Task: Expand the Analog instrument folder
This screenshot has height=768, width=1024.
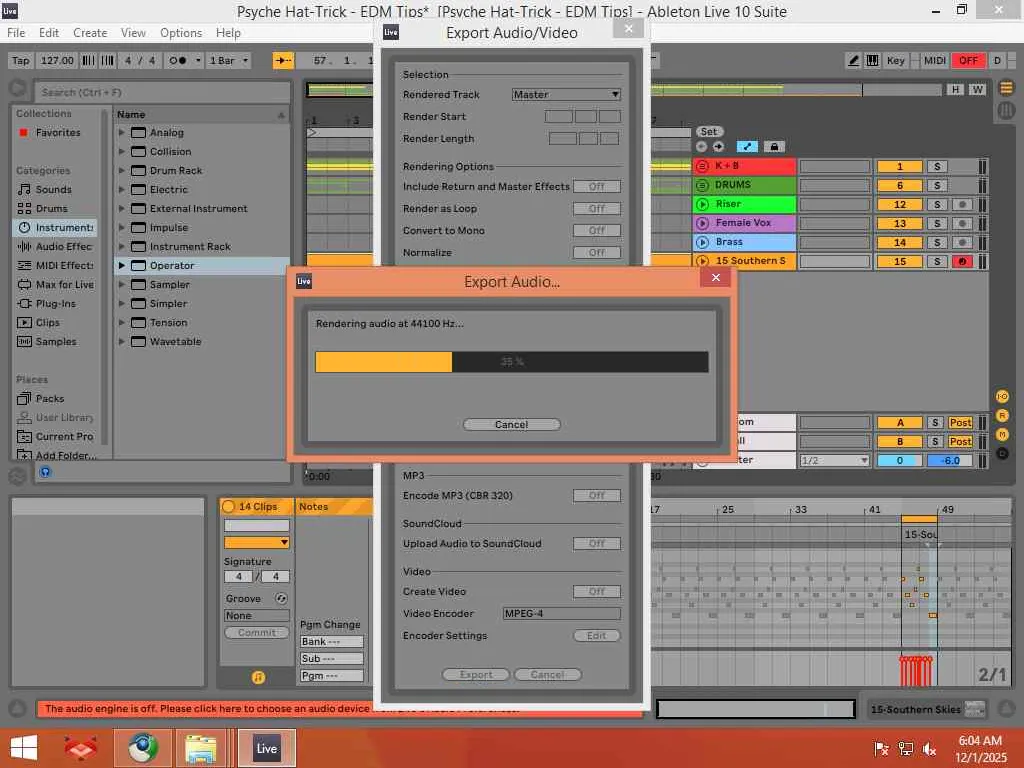Action: [121, 133]
